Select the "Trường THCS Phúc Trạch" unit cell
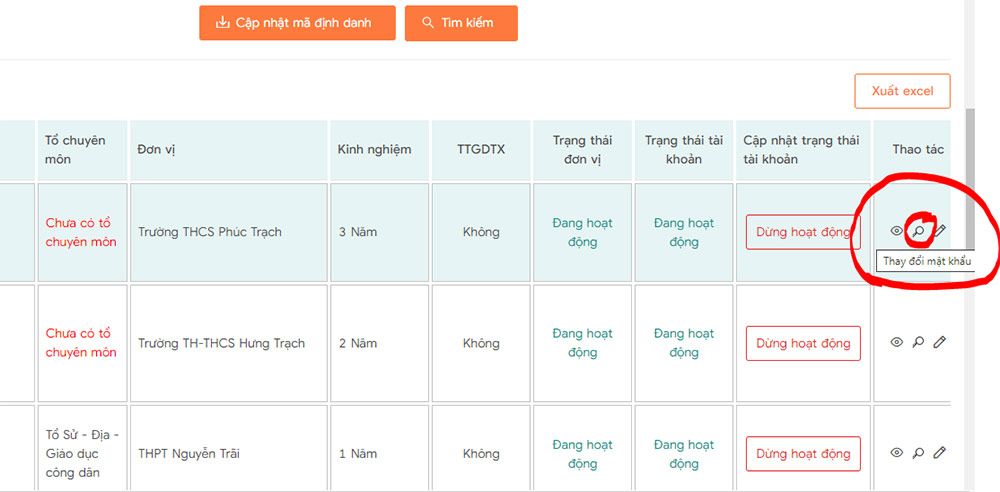1000x492 pixels. (x=210, y=232)
